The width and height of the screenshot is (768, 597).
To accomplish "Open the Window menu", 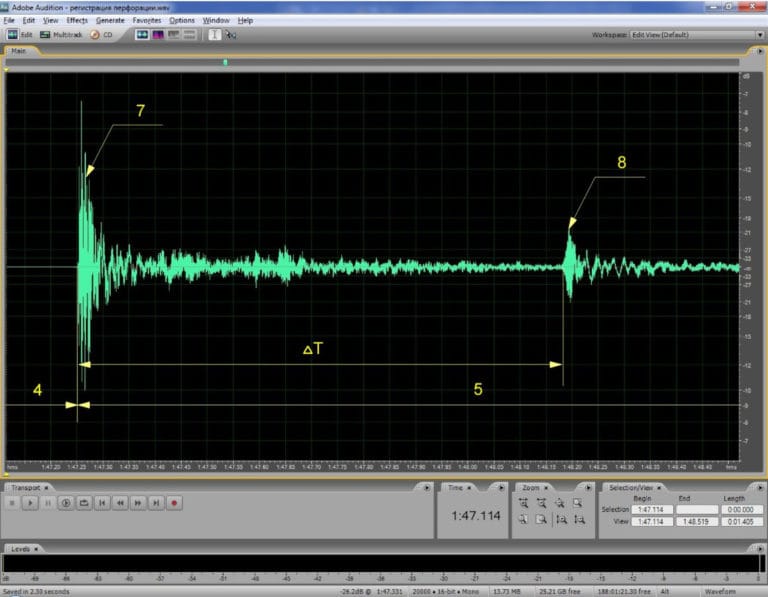I will coord(216,21).
